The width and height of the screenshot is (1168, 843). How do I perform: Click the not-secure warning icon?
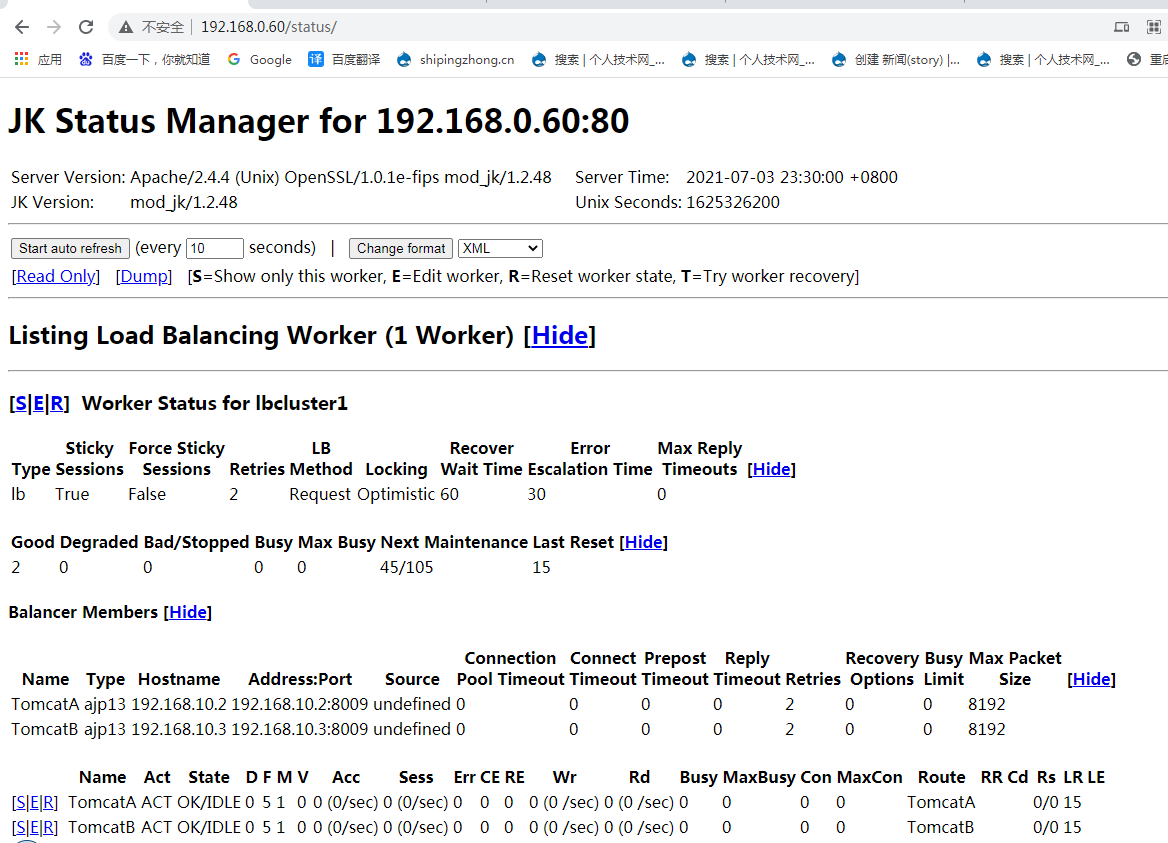click(126, 27)
